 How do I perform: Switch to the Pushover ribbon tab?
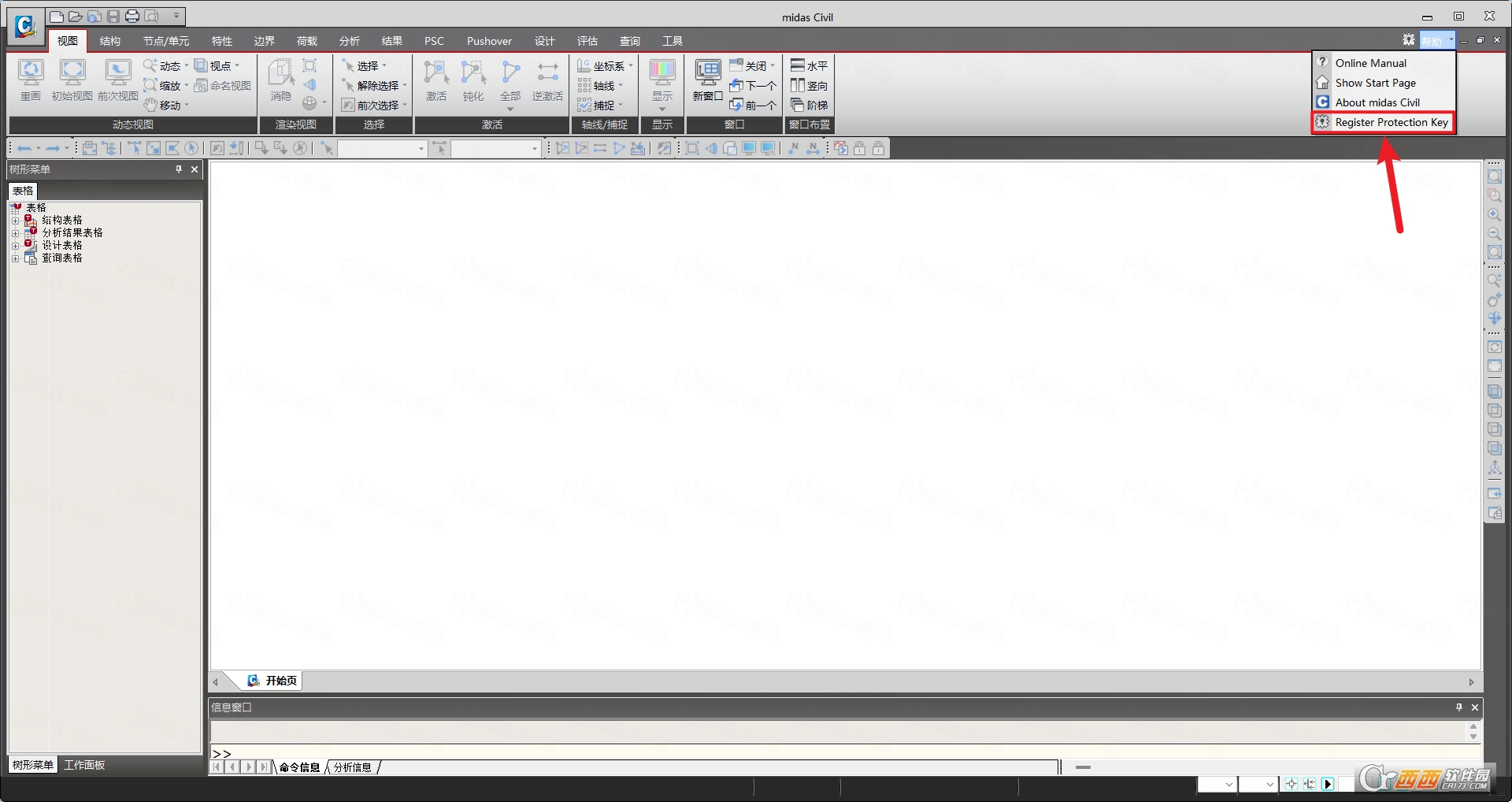tap(489, 41)
